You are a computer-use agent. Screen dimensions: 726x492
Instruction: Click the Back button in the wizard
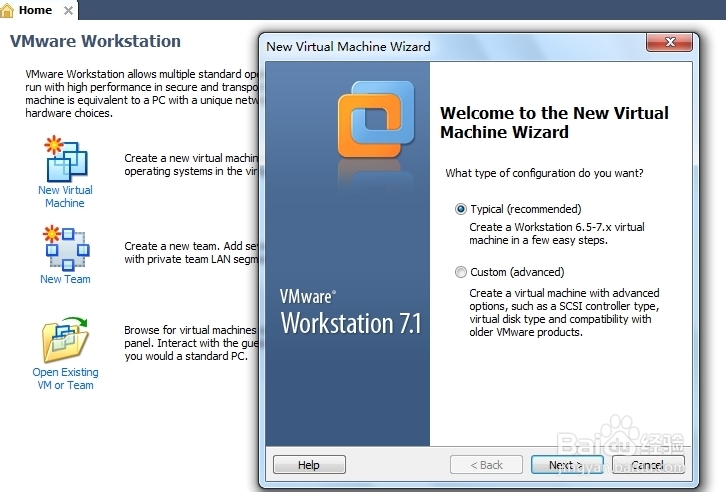(486, 465)
